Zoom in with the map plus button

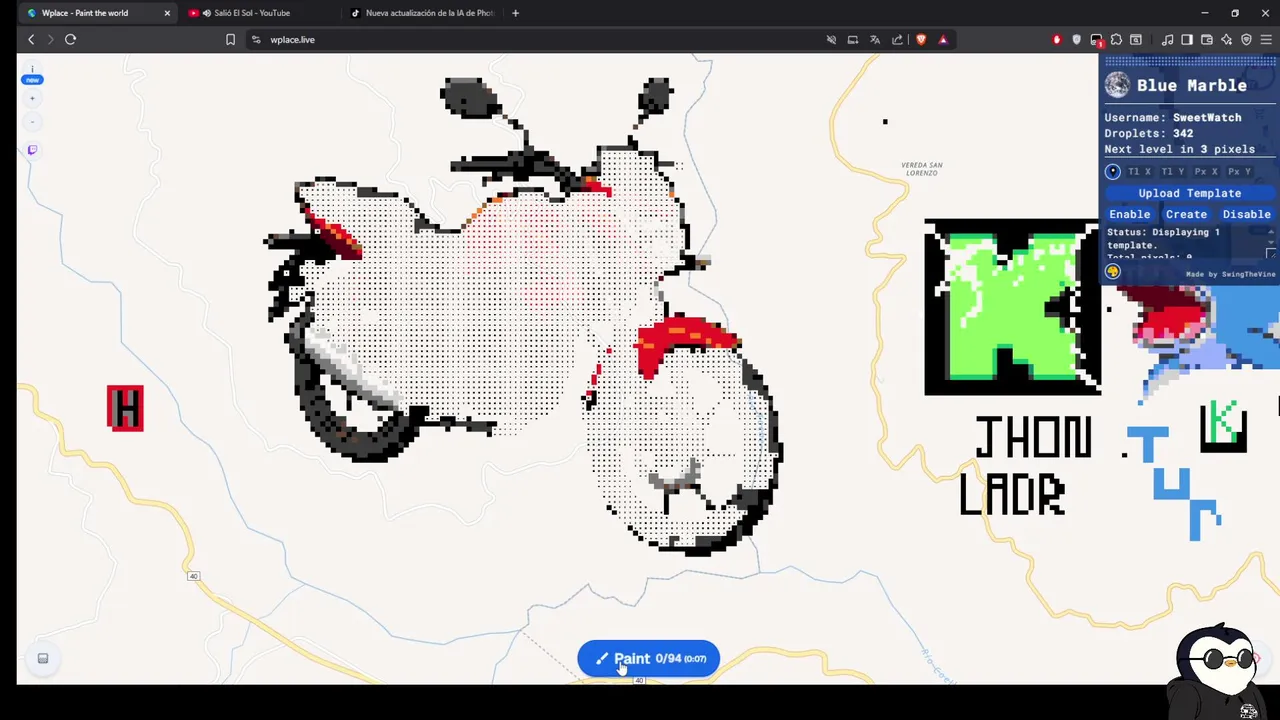tap(32, 98)
